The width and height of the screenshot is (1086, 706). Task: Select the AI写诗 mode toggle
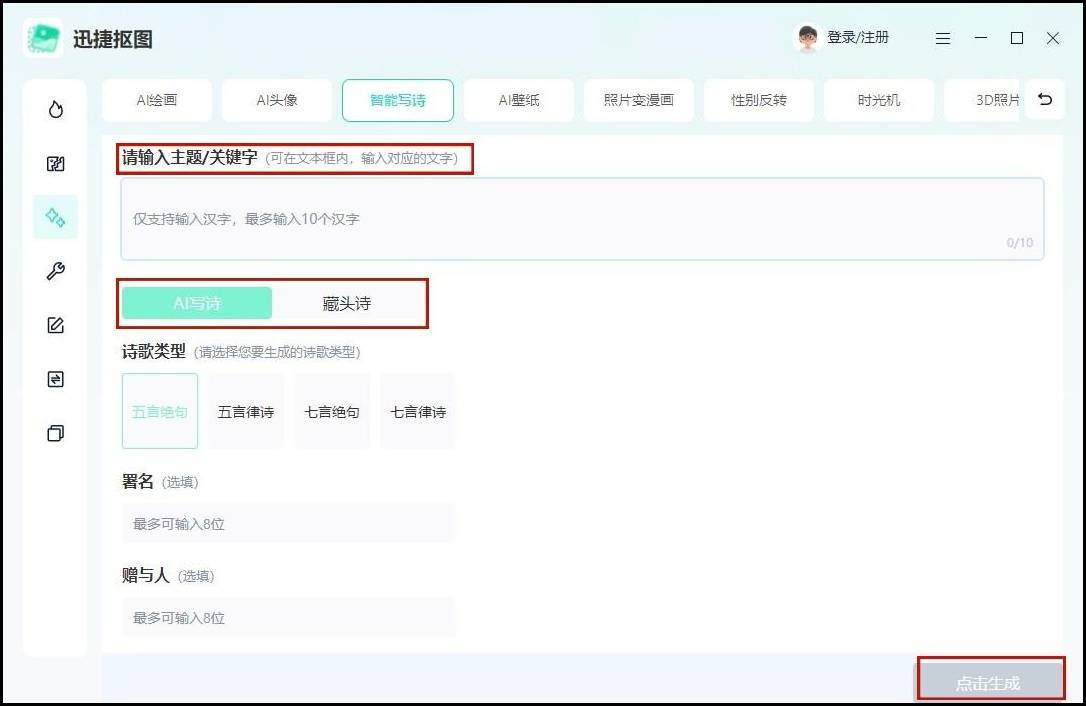pyautogui.click(x=197, y=303)
